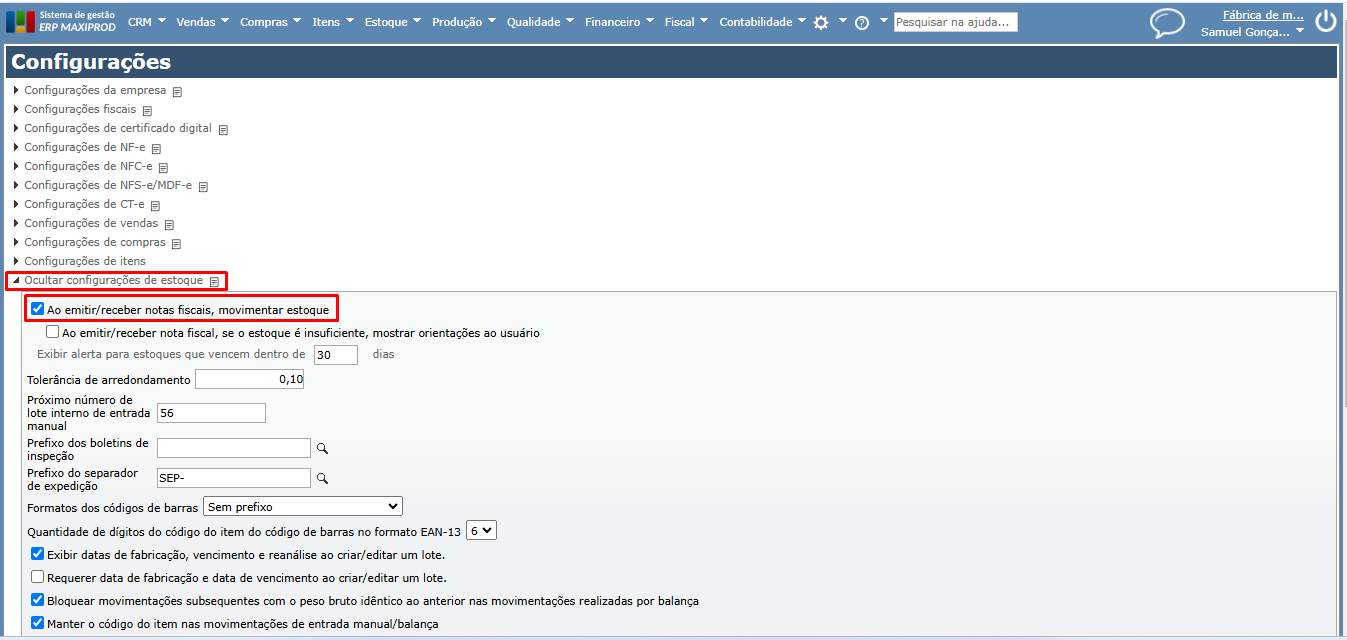
Task: Open EAN-13 digit quantity dropdown
Action: click(x=481, y=531)
